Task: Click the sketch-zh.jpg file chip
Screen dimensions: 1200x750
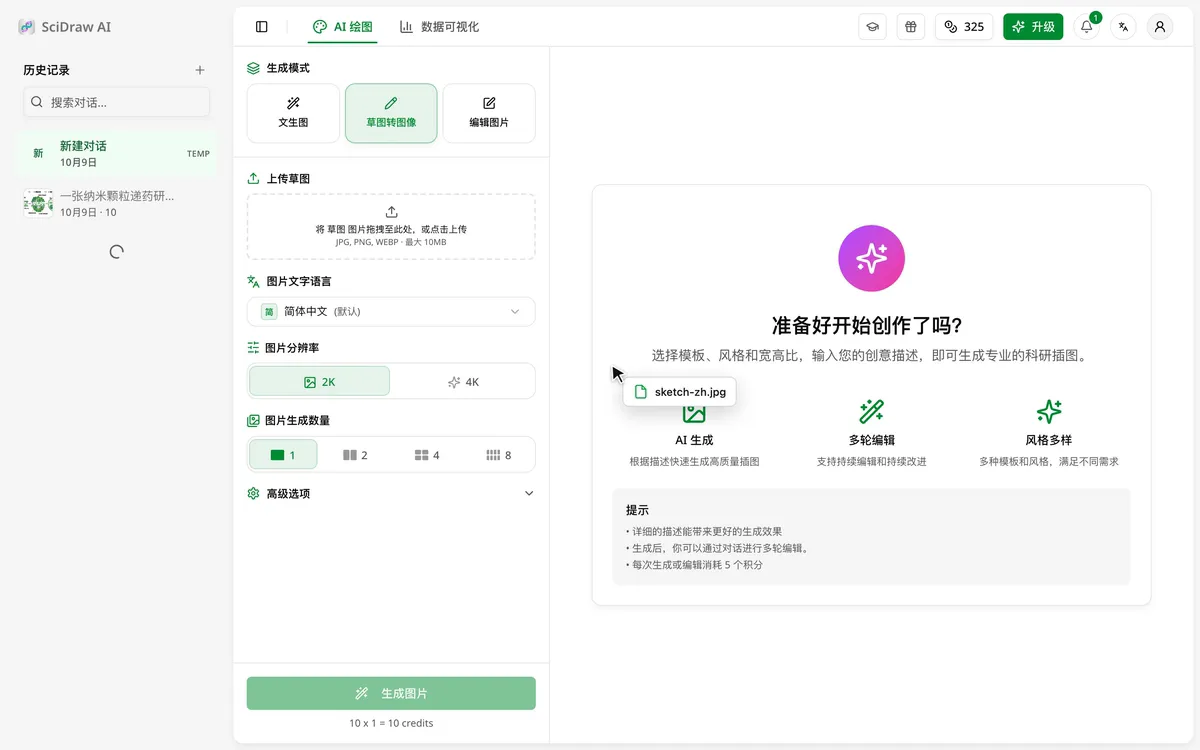Action: tap(680, 391)
